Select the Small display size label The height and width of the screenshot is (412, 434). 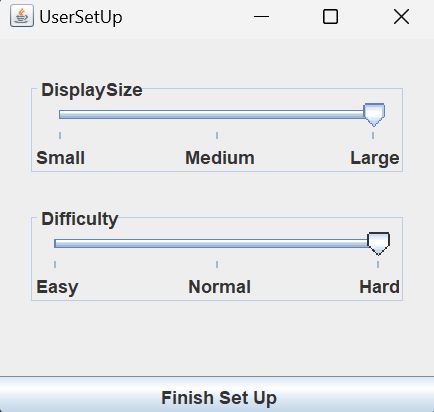60,158
